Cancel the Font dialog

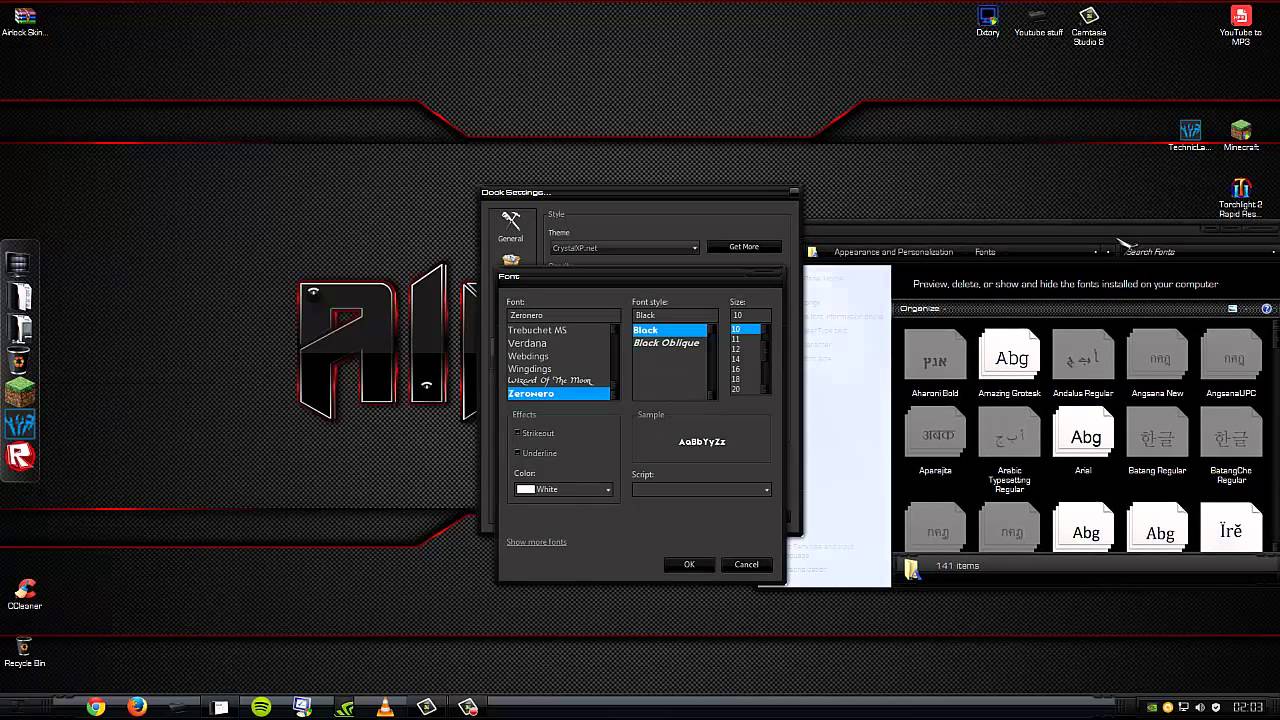point(746,564)
